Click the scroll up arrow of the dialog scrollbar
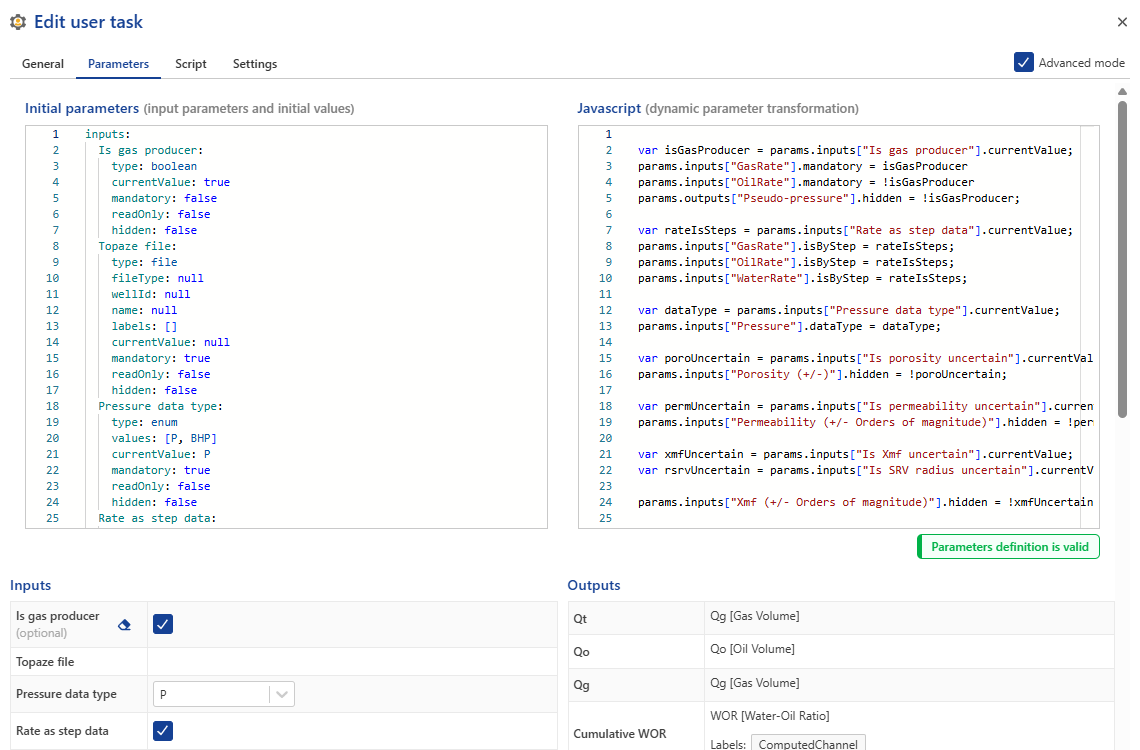The height and width of the screenshot is (750, 1140). [1123, 92]
